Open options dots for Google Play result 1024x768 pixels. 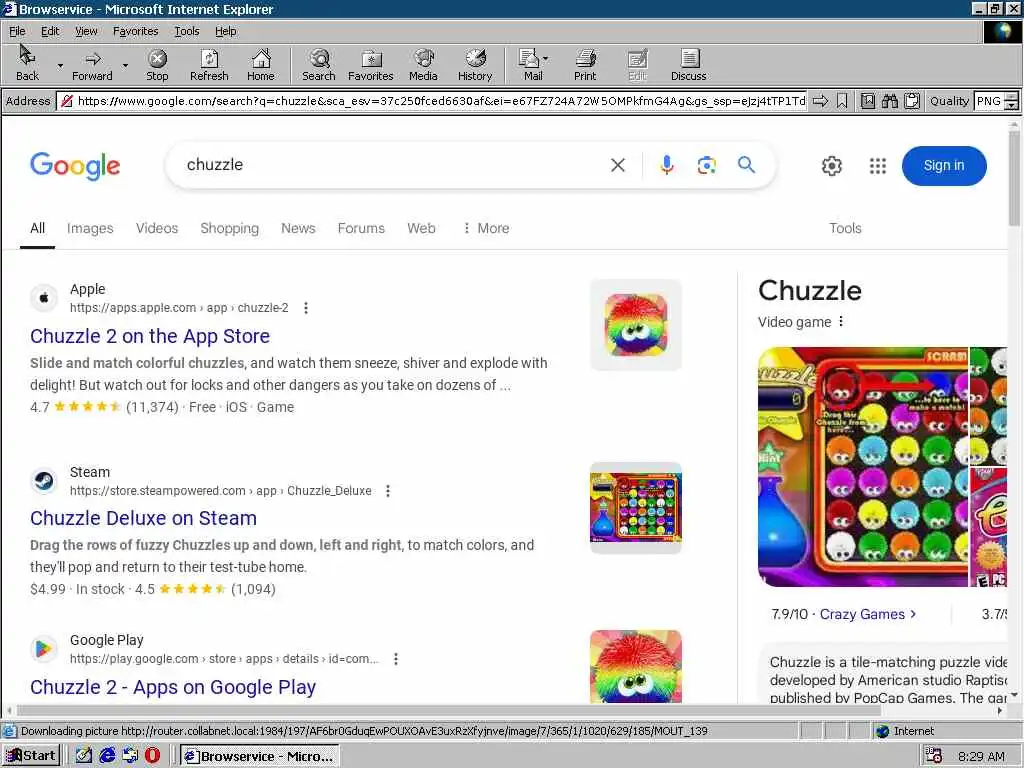[x=396, y=659]
